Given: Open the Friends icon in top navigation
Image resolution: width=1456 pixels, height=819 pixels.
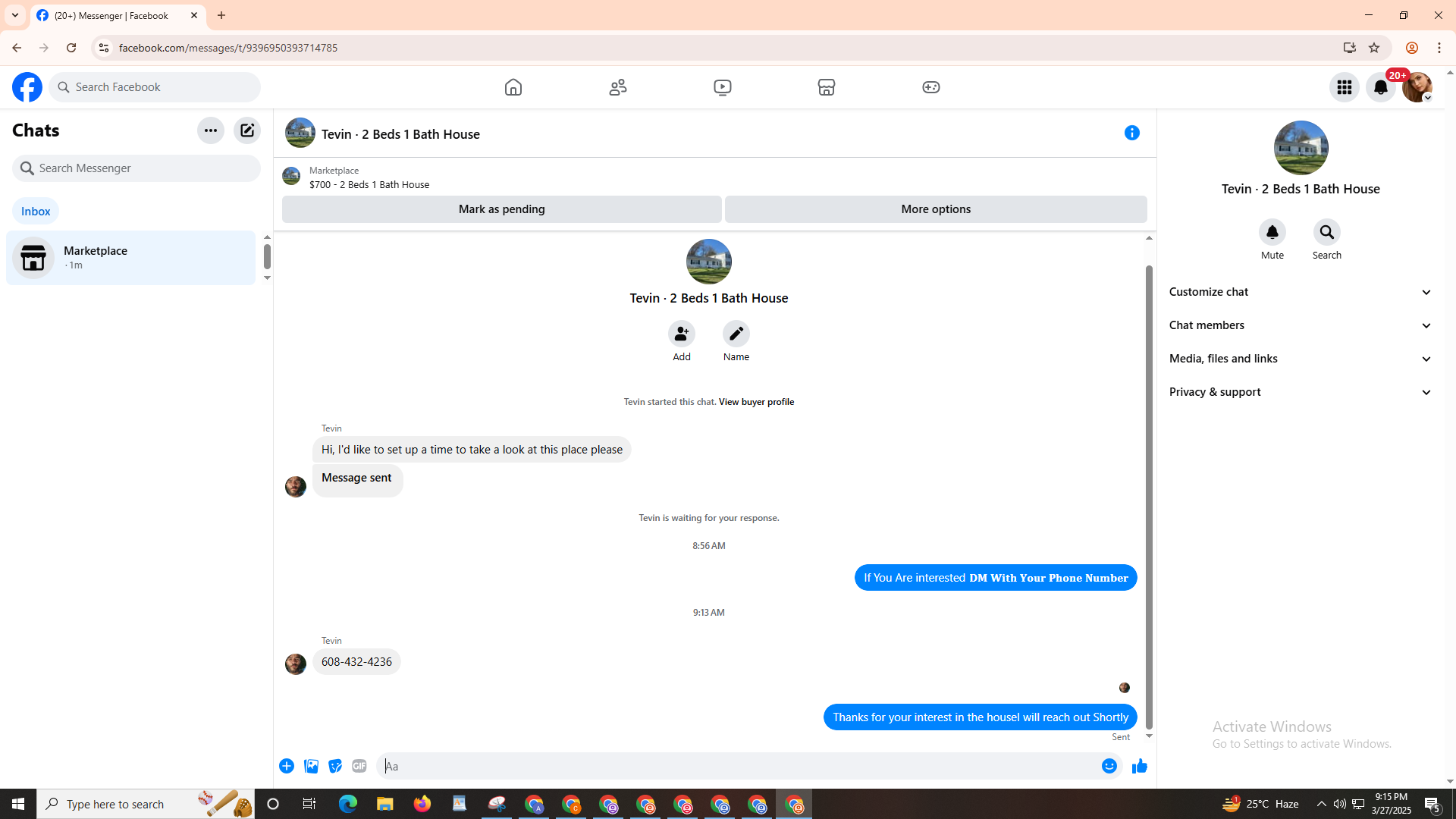Looking at the screenshot, I should click(x=618, y=87).
